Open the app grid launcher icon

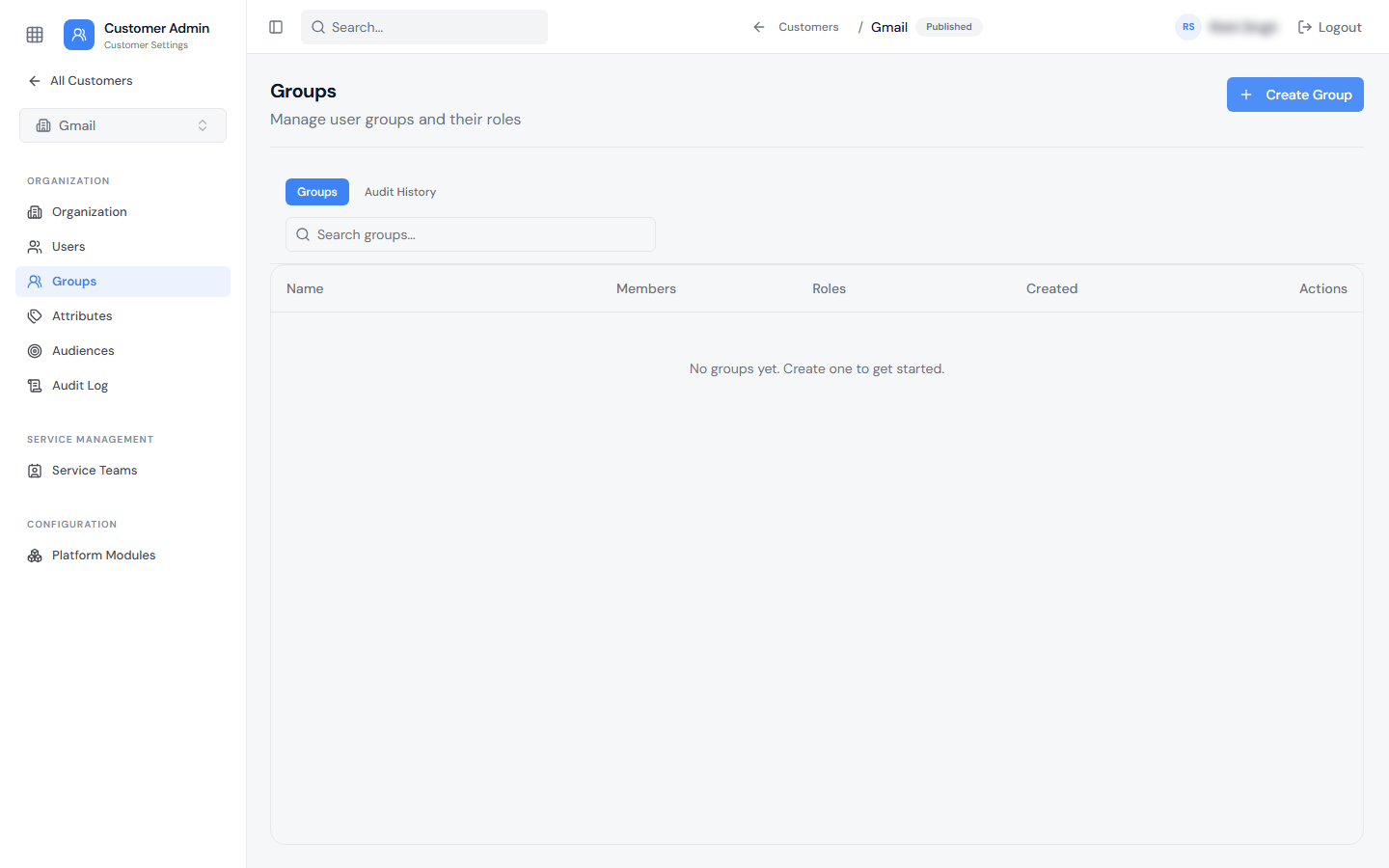pos(35,35)
